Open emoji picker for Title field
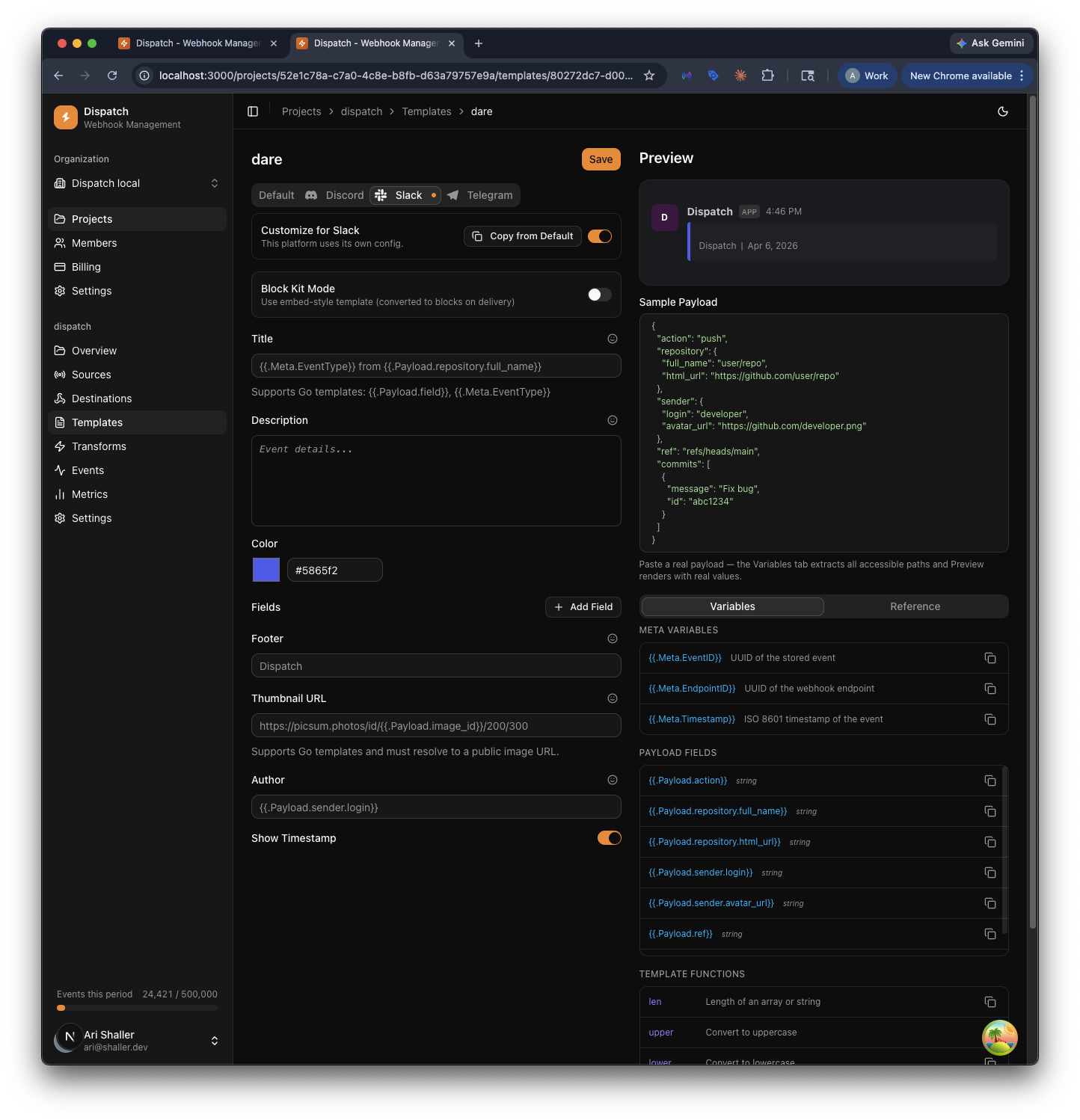The width and height of the screenshot is (1080, 1120). [x=613, y=339]
